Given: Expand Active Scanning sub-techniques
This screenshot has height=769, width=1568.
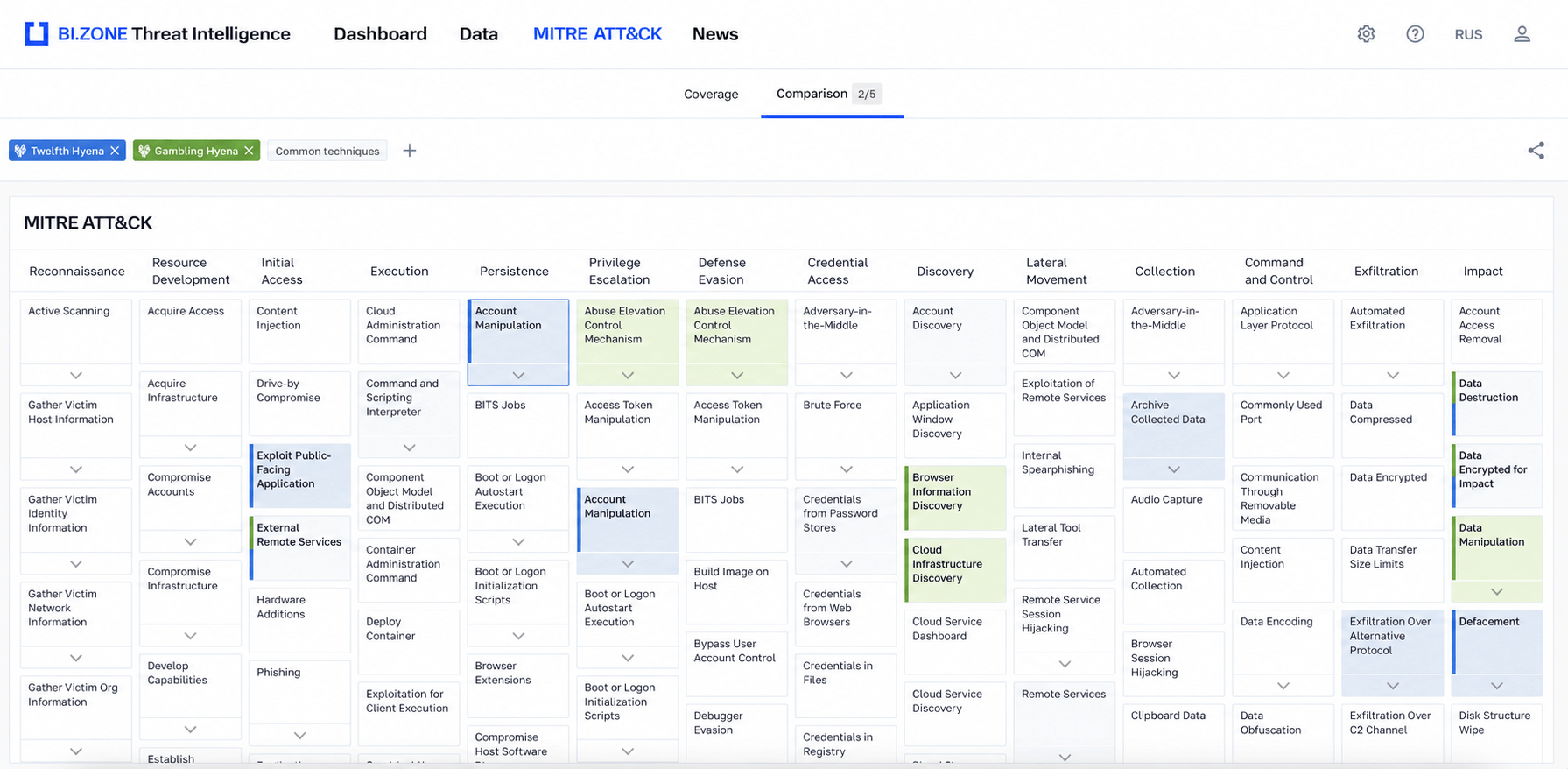Looking at the screenshot, I should [x=76, y=376].
